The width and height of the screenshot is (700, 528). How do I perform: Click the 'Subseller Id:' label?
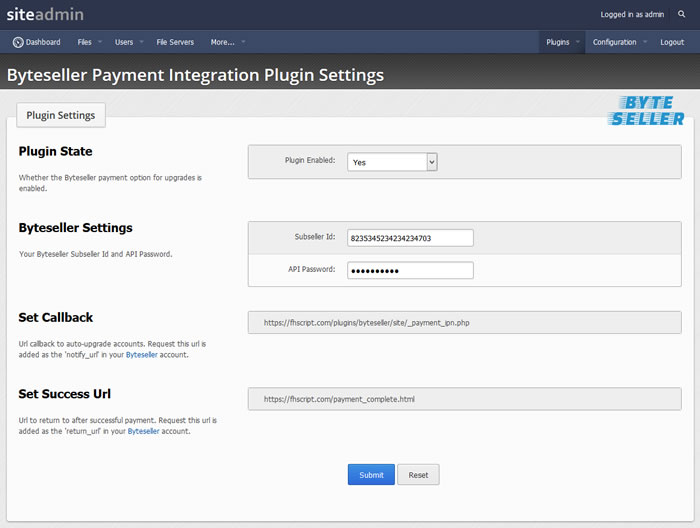(315, 237)
